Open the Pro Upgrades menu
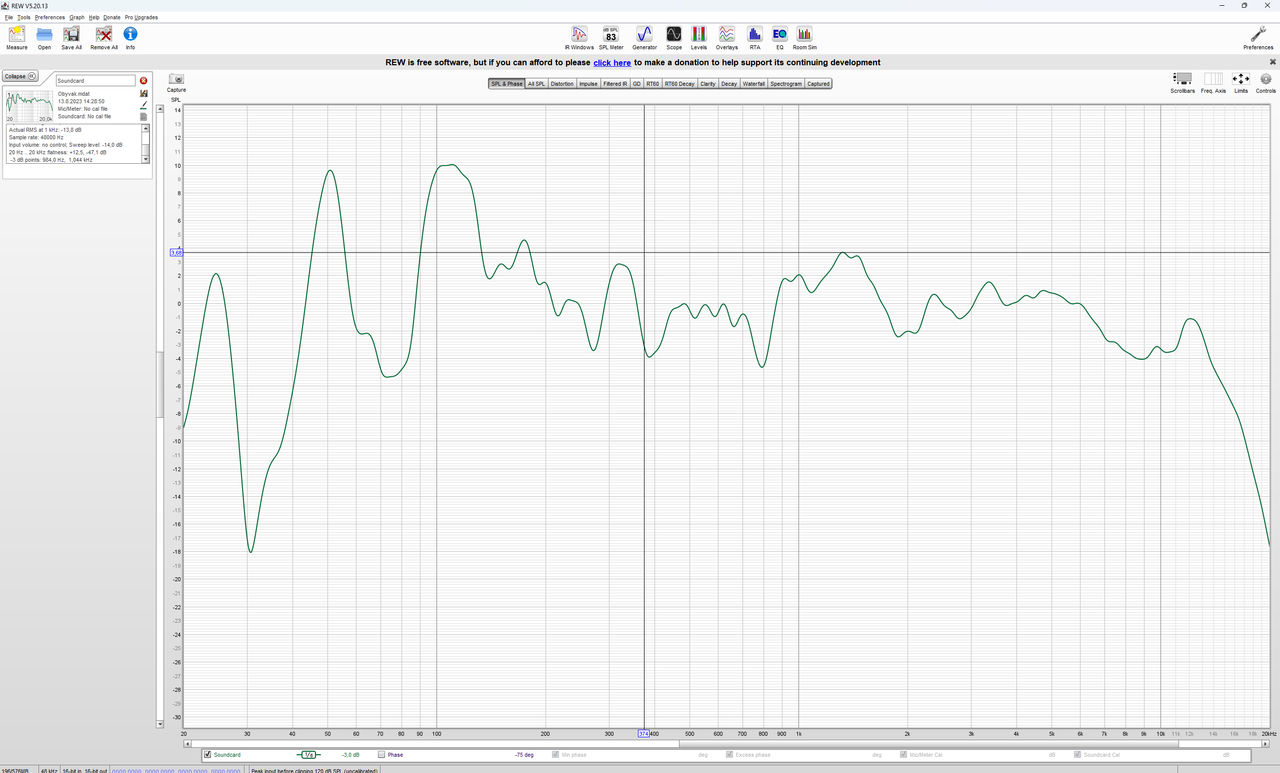 point(141,17)
